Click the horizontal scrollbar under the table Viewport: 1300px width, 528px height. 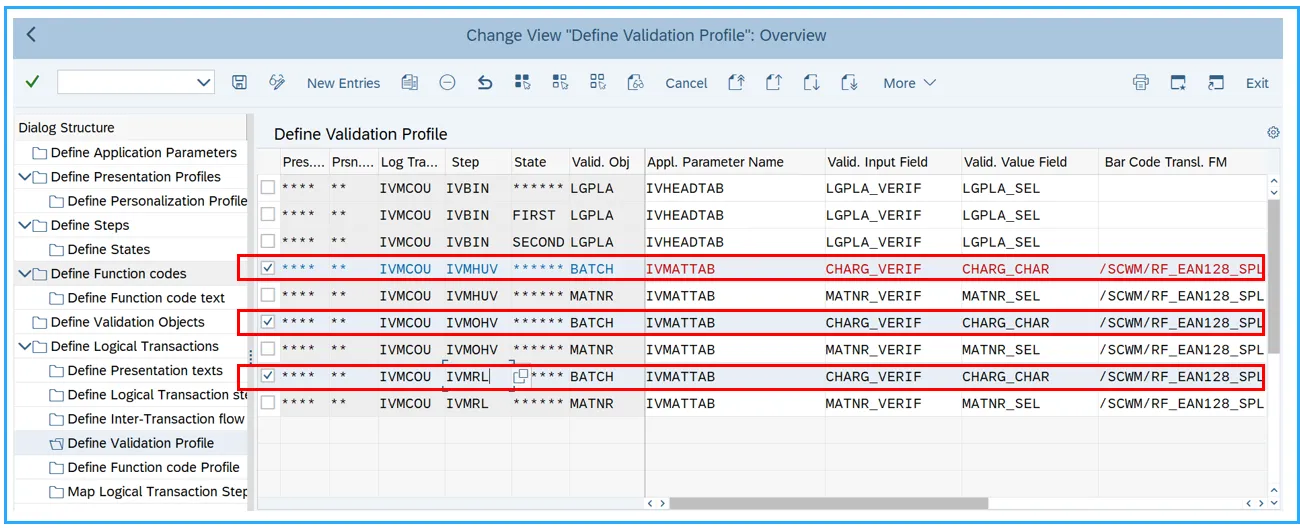(x=828, y=504)
